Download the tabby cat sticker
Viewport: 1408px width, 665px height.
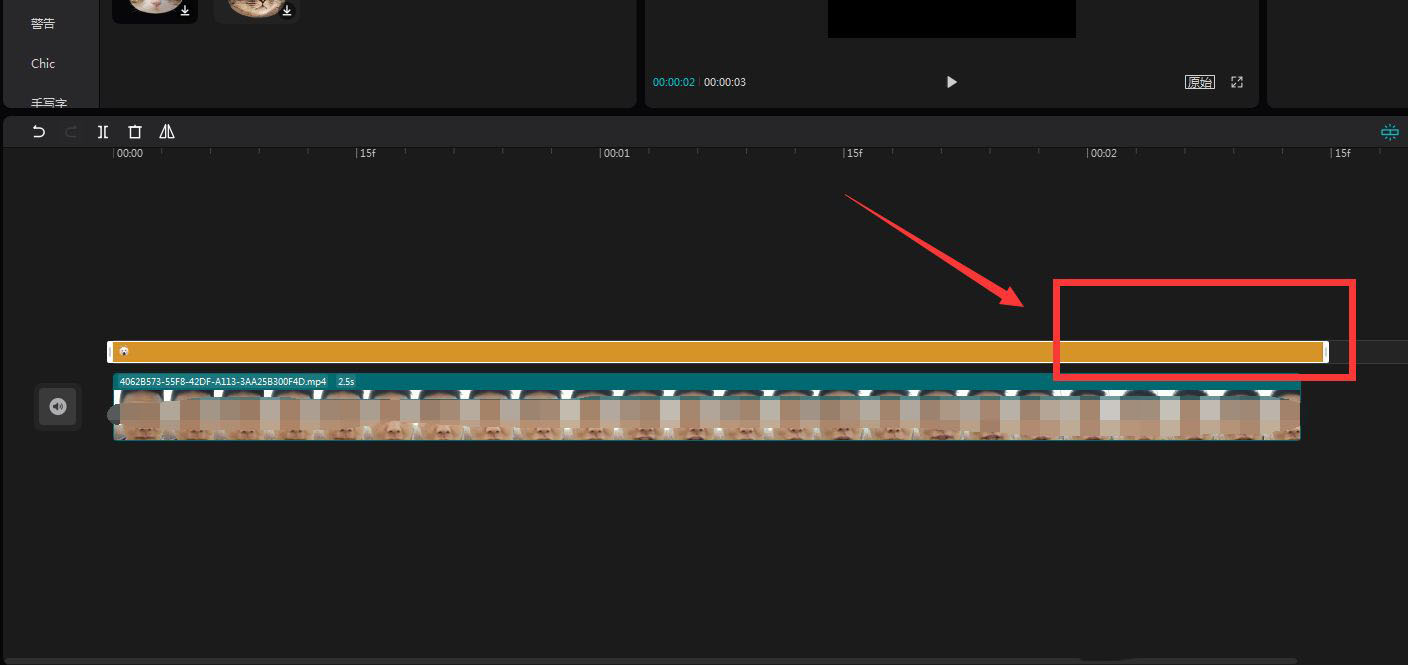[x=287, y=10]
